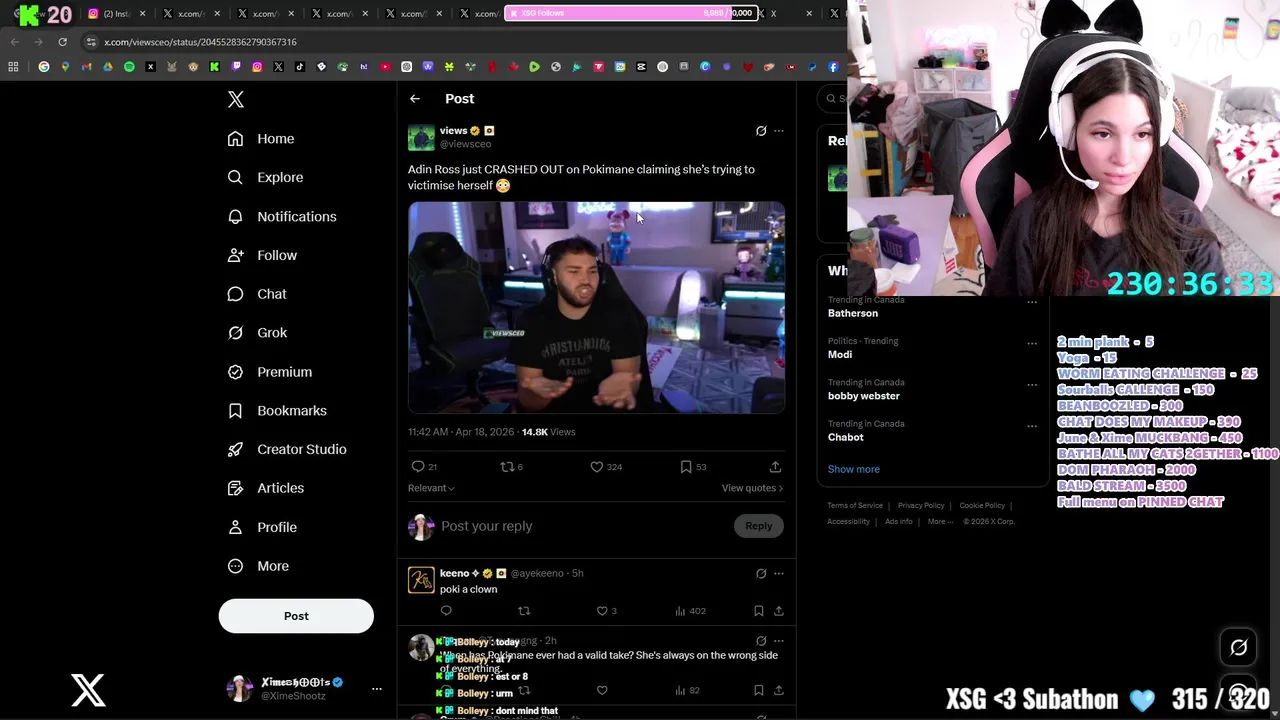The width and height of the screenshot is (1280, 720).
Task: Open Spotify bookmark icon
Action: [129, 67]
